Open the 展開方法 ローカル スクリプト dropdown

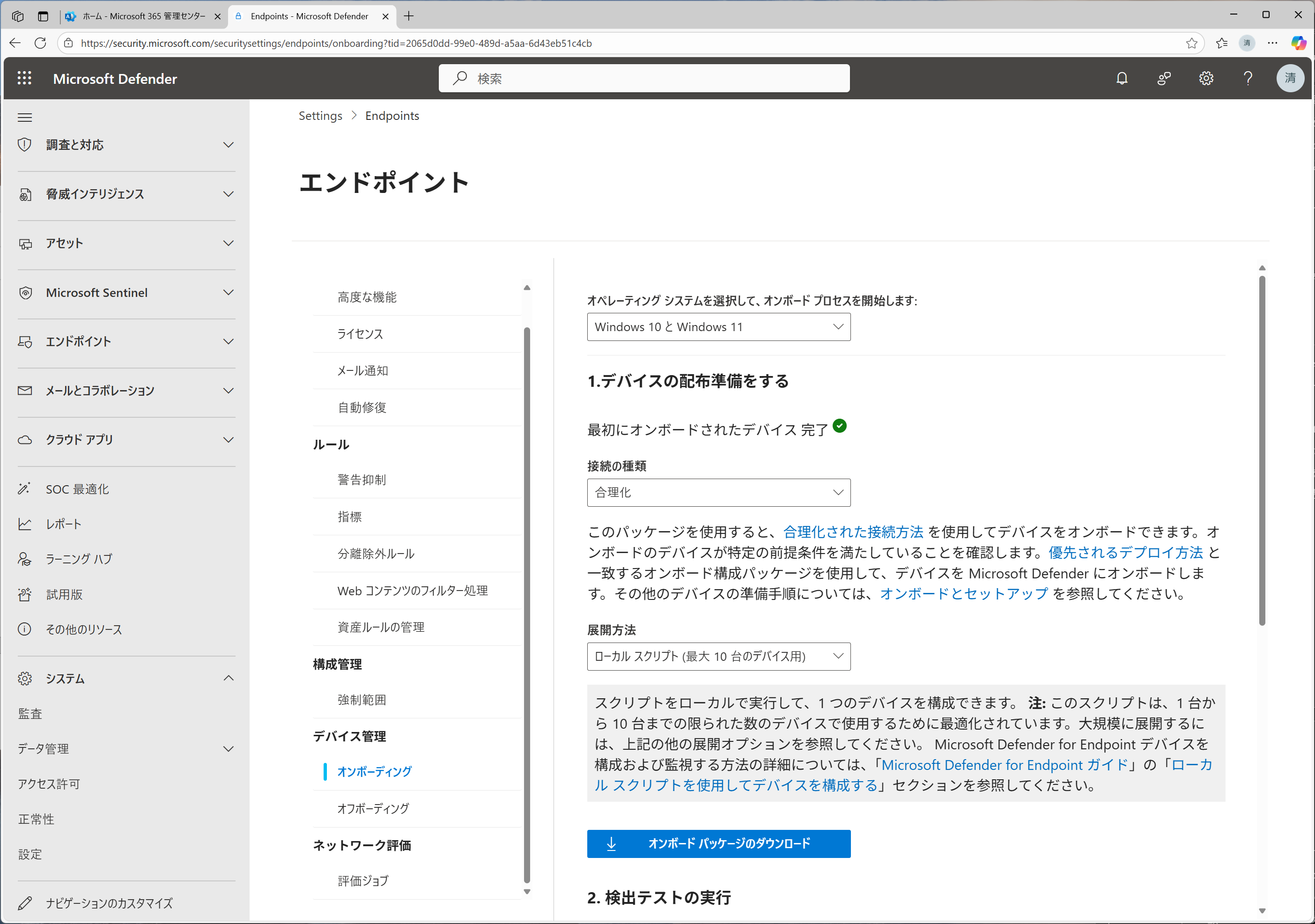click(x=718, y=657)
